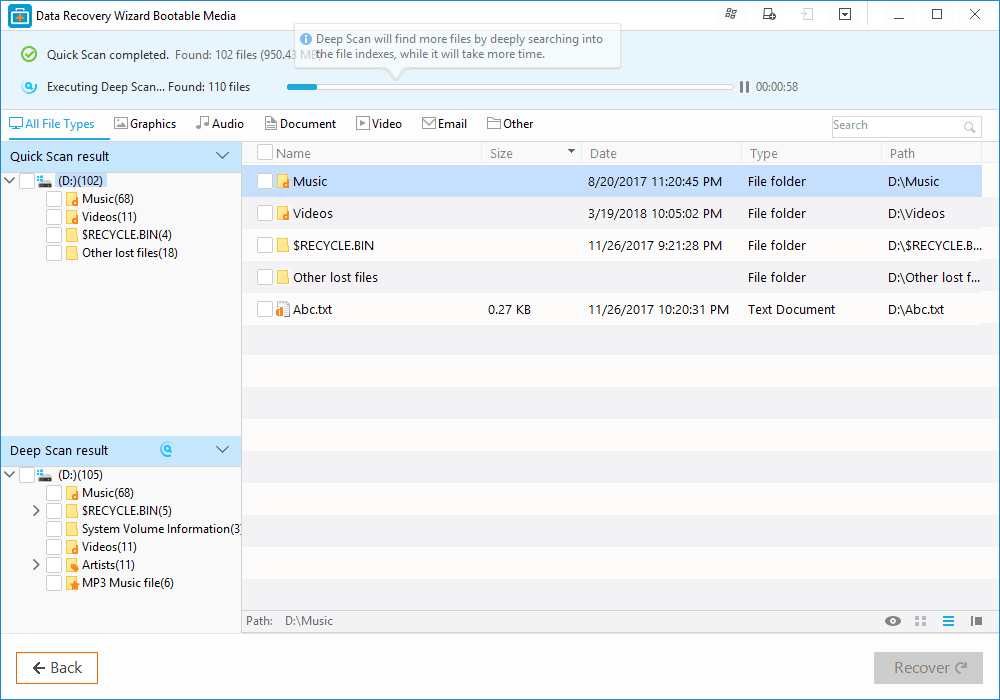1000x700 pixels.
Task: Open the Email file type tab
Action: tap(444, 124)
